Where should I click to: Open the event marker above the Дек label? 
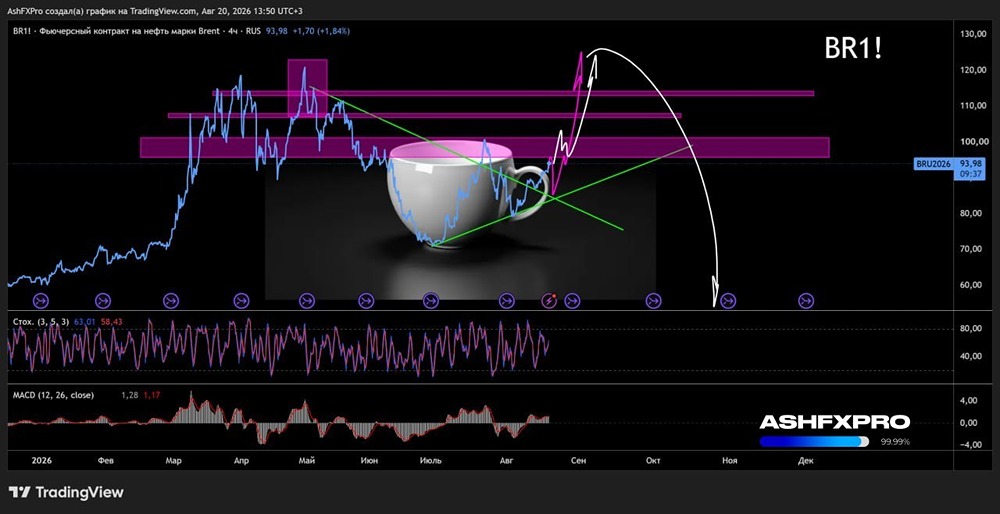coord(806,300)
